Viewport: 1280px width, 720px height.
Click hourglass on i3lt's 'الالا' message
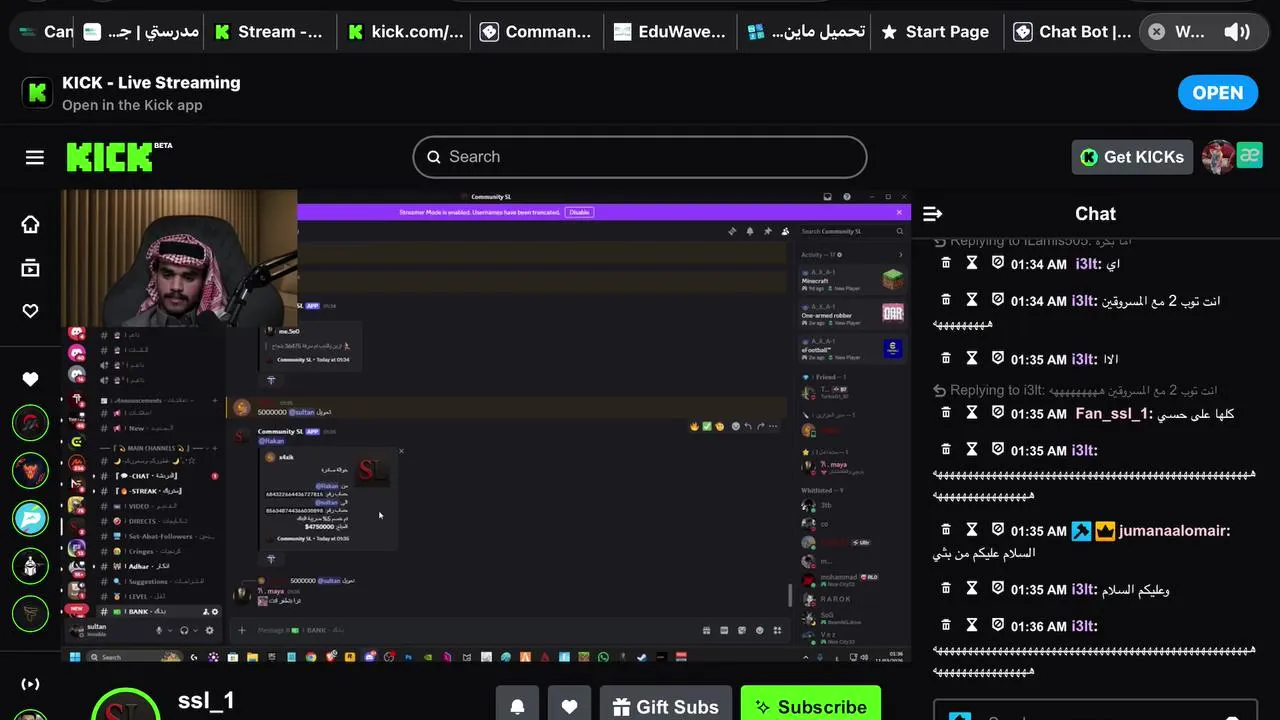click(x=972, y=358)
